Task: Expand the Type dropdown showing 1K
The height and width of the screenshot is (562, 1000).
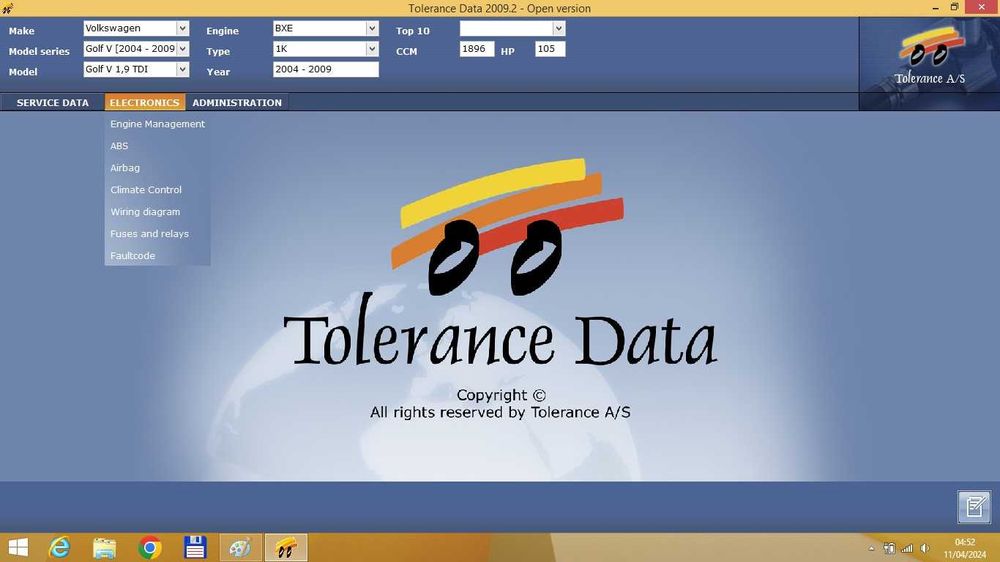Action: [x=372, y=49]
